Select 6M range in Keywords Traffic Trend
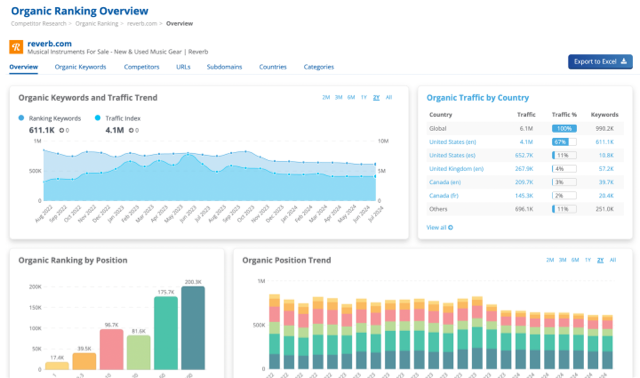The height and width of the screenshot is (378, 640). pyautogui.click(x=351, y=97)
